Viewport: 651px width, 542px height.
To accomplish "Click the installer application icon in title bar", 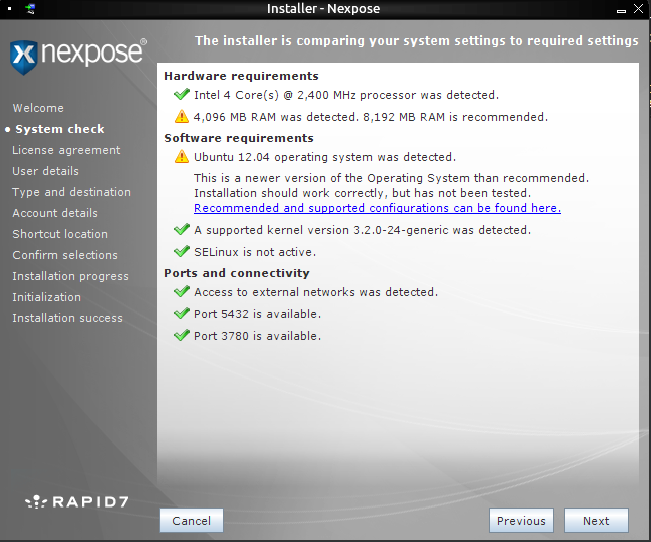I will pyautogui.click(x=30, y=8).
